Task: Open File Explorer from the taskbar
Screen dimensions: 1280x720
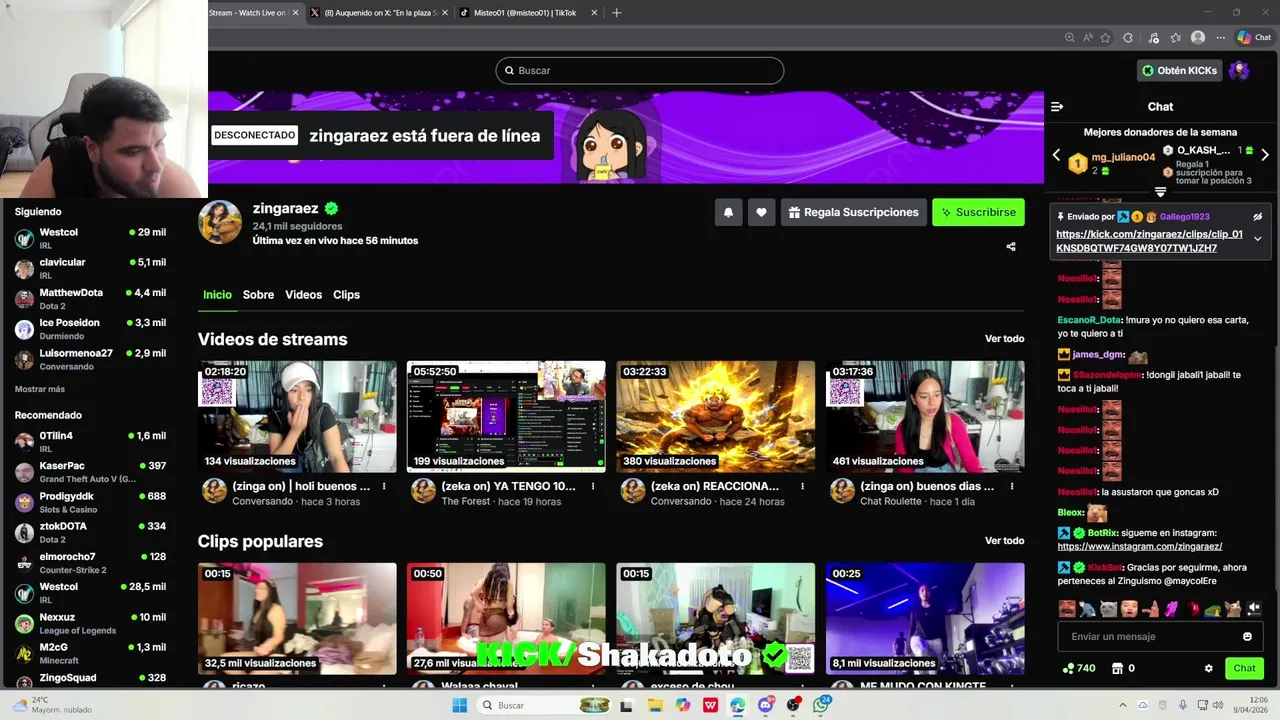Action: [x=655, y=705]
